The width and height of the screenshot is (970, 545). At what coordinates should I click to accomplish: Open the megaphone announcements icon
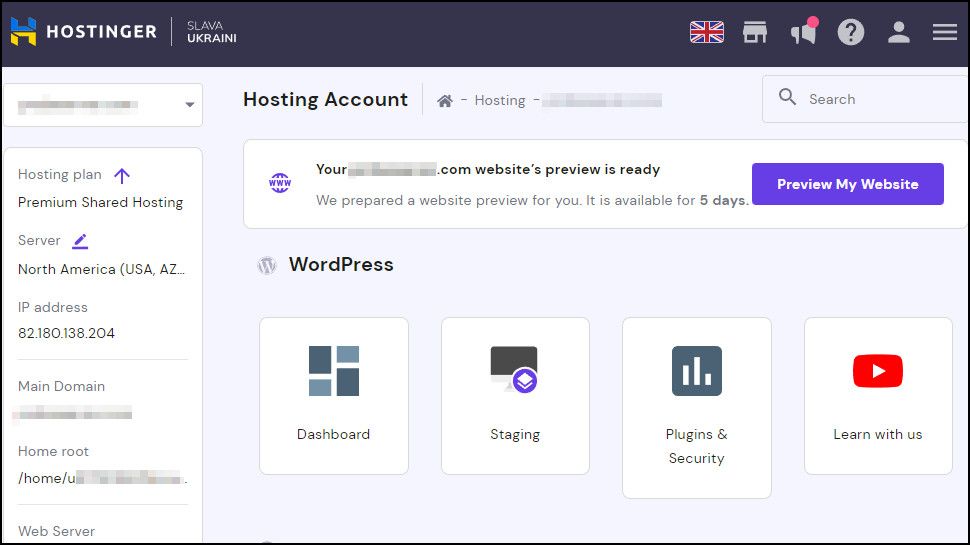[x=804, y=32]
